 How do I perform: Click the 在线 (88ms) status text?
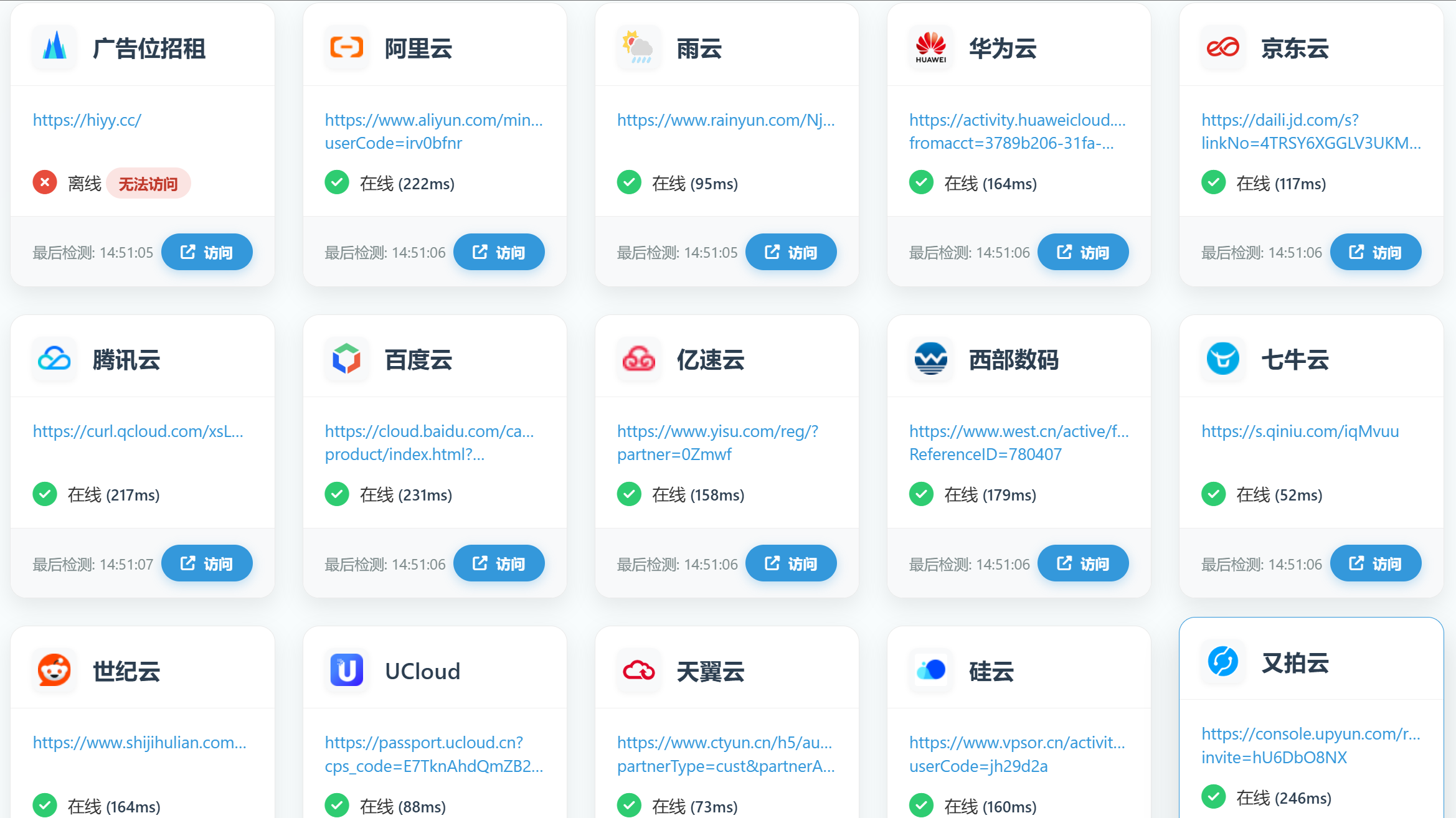pyautogui.click(x=403, y=806)
